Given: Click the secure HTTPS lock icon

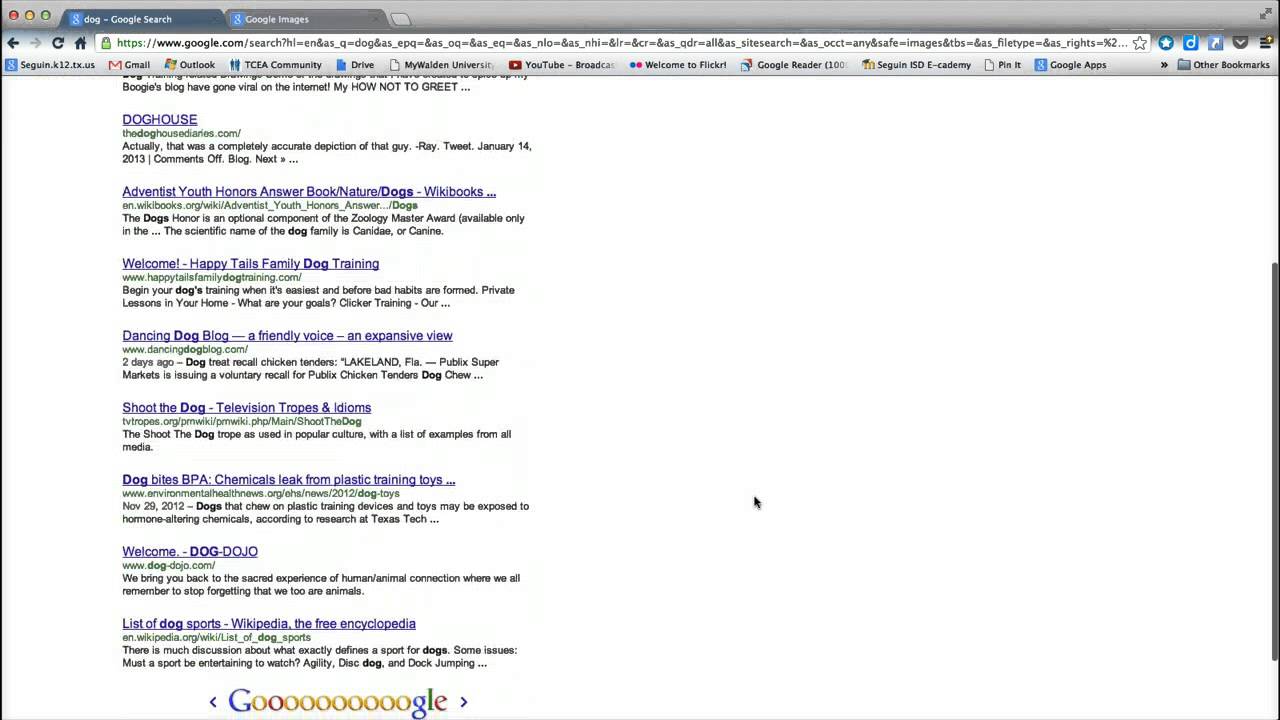Looking at the screenshot, I should pyautogui.click(x=106, y=43).
